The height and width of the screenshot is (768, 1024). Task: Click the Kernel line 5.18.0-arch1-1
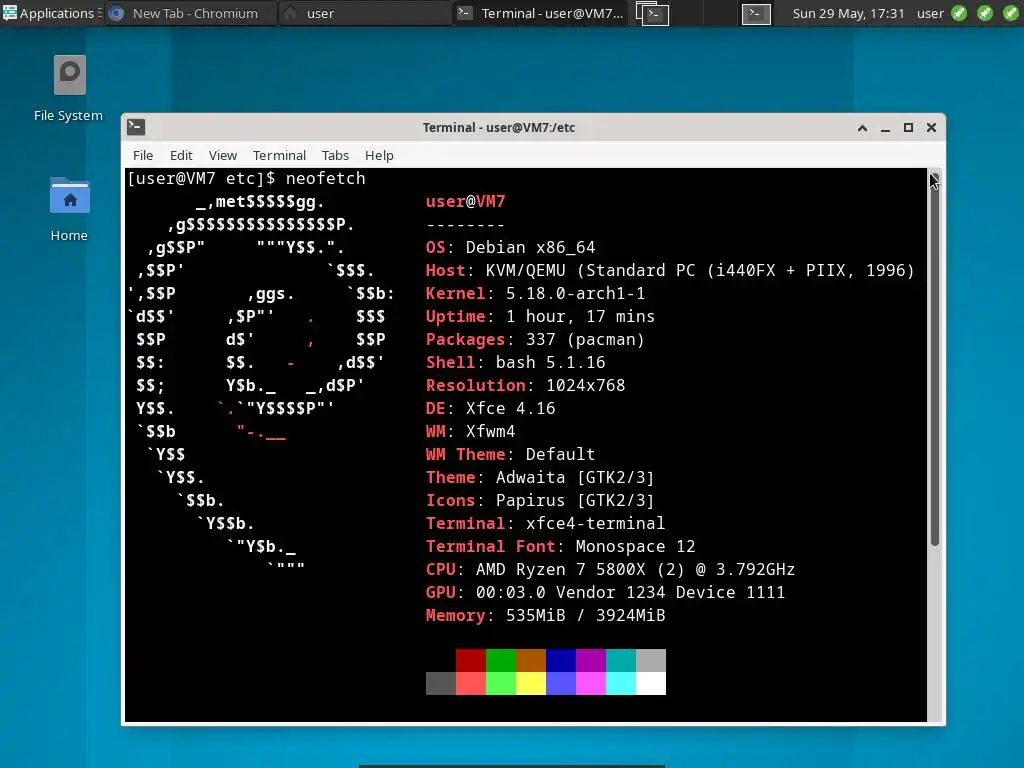click(536, 293)
